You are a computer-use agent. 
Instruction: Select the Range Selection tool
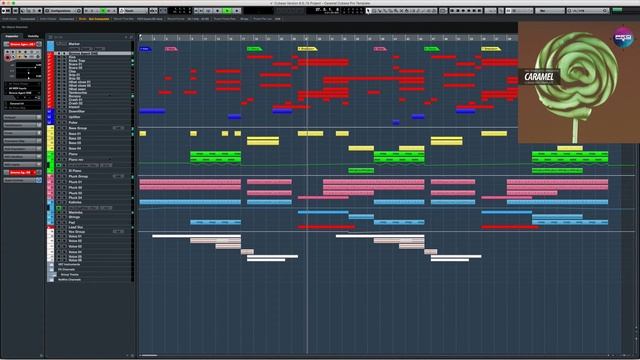[x=374, y=11]
